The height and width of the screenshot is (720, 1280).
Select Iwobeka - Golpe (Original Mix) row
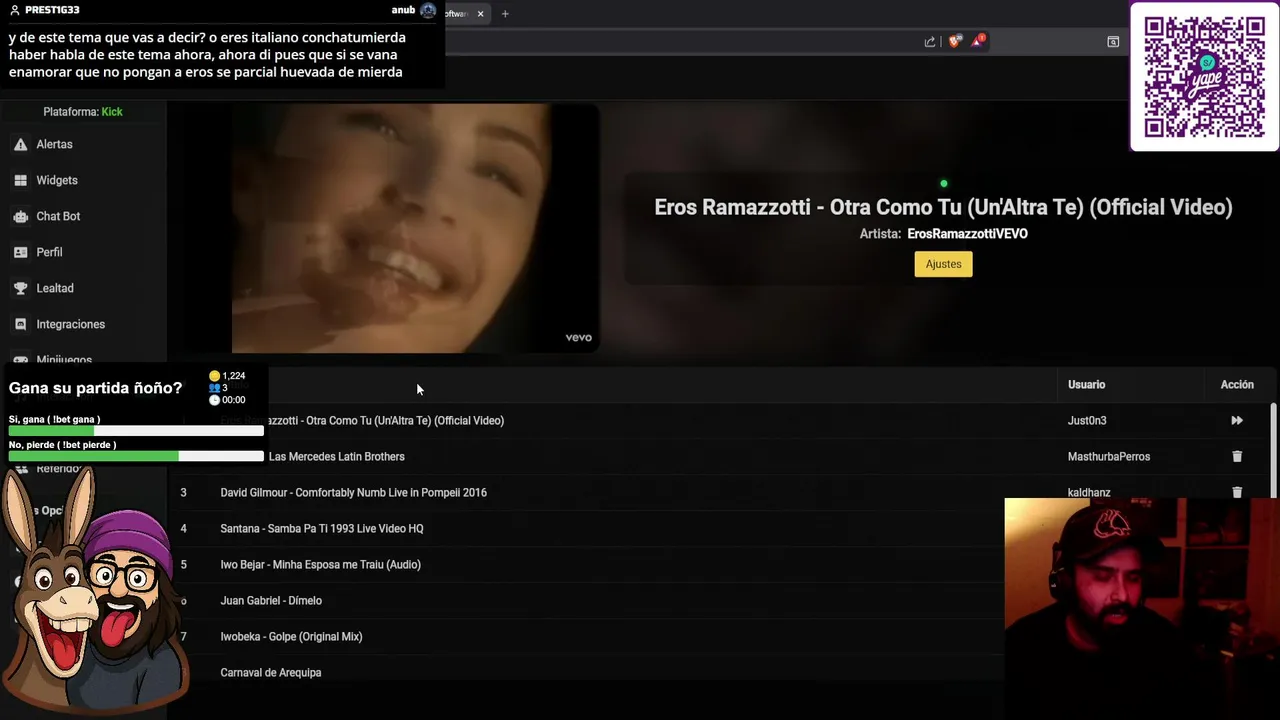pyautogui.click(x=586, y=636)
